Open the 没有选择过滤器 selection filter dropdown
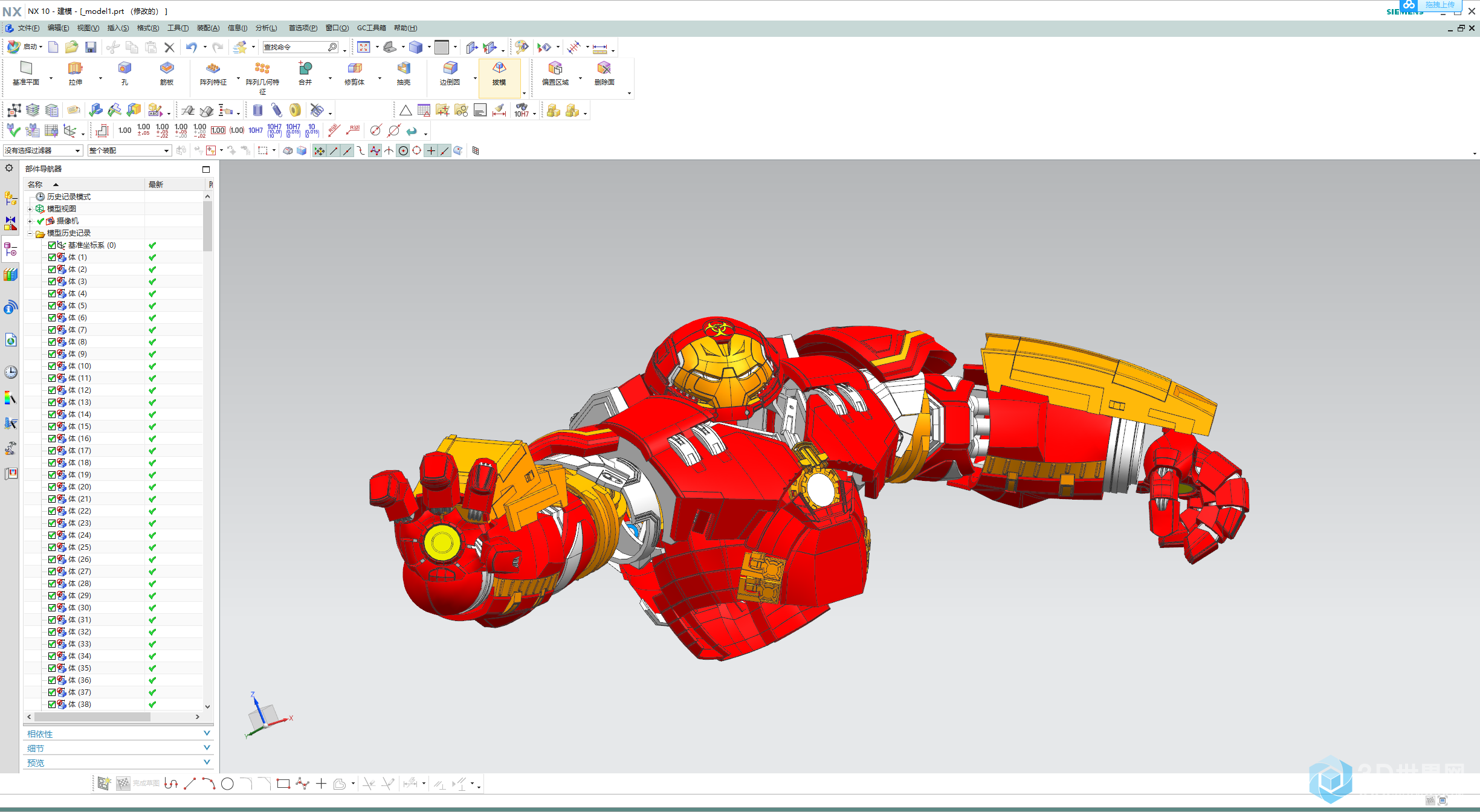Image resolution: width=1480 pixels, height=812 pixels. [x=42, y=150]
